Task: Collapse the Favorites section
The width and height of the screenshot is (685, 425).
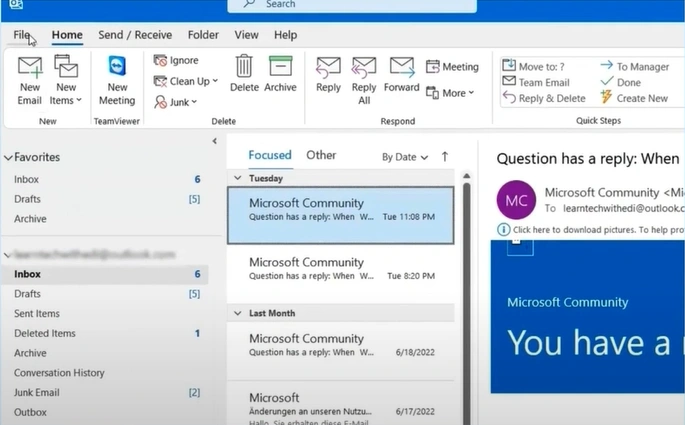Action: pos(8,158)
